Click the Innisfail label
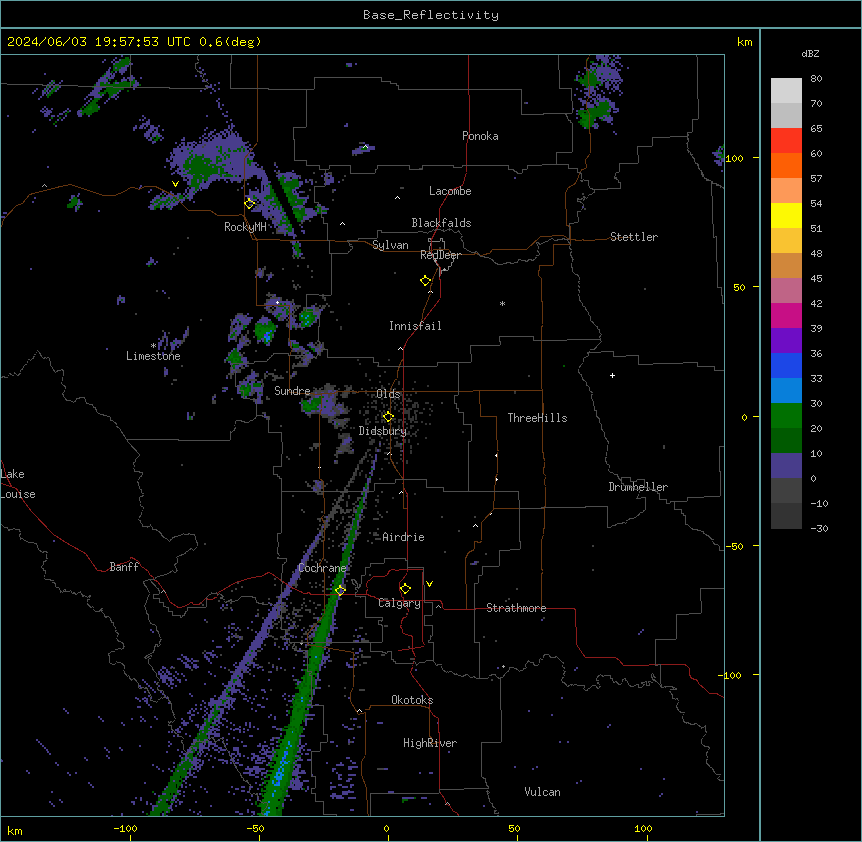This screenshot has width=862, height=842. click(415, 326)
